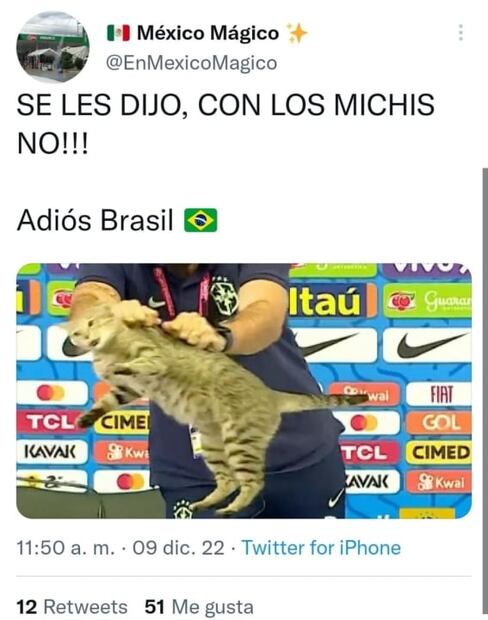This screenshot has width=488, height=620.
Task: Click the GOL sponsor logo in the photo
Action: pyautogui.click(x=439, y=423)
